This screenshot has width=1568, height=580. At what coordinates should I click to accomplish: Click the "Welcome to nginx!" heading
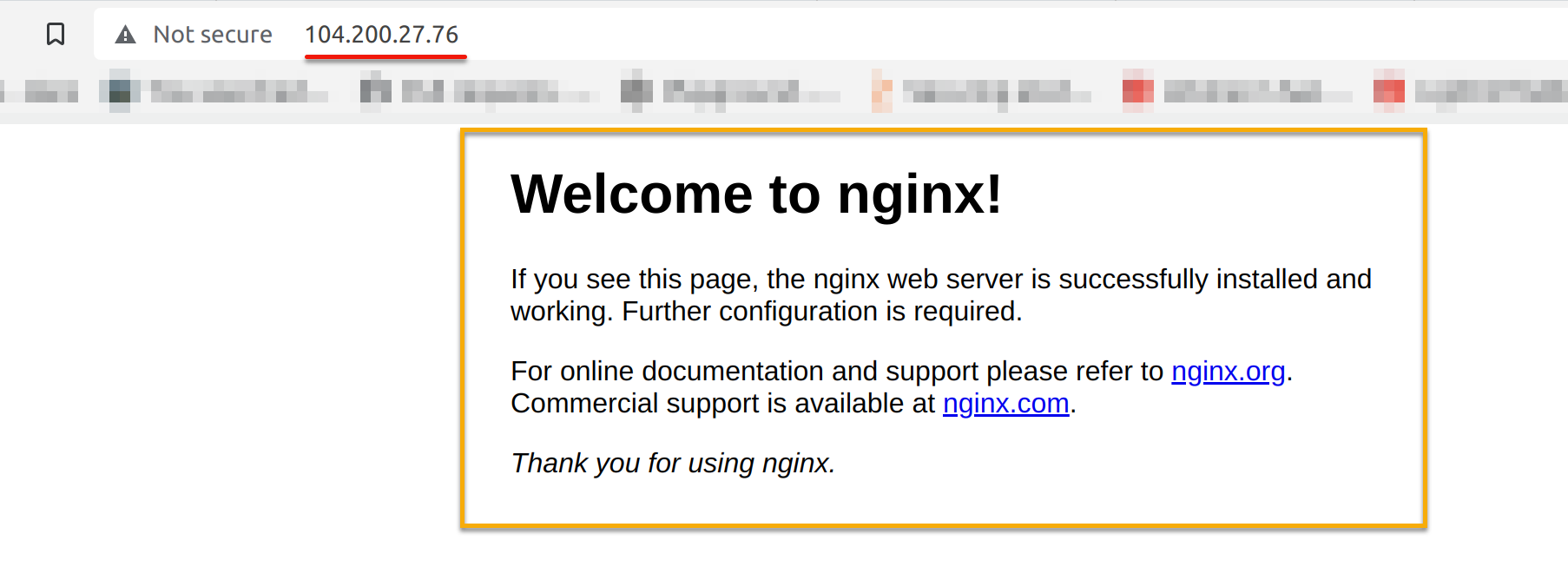756,194
